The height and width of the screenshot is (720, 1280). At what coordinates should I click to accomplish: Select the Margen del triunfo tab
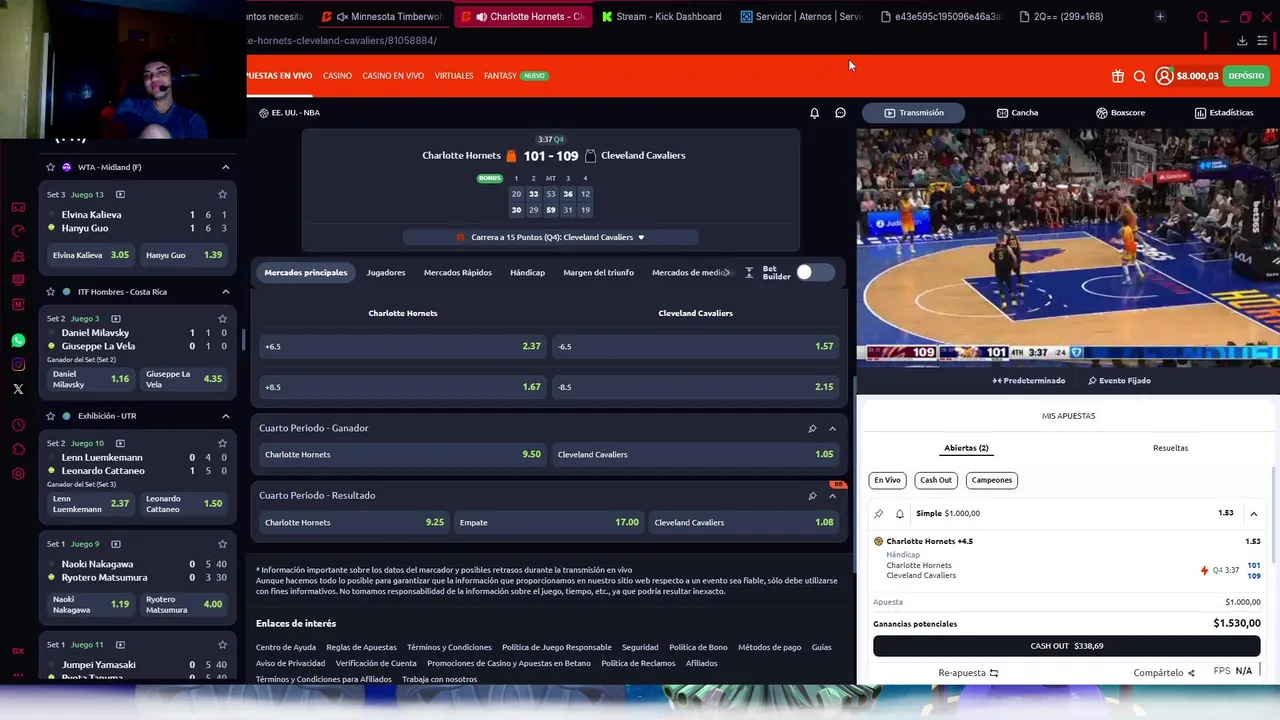coord(598,272)
